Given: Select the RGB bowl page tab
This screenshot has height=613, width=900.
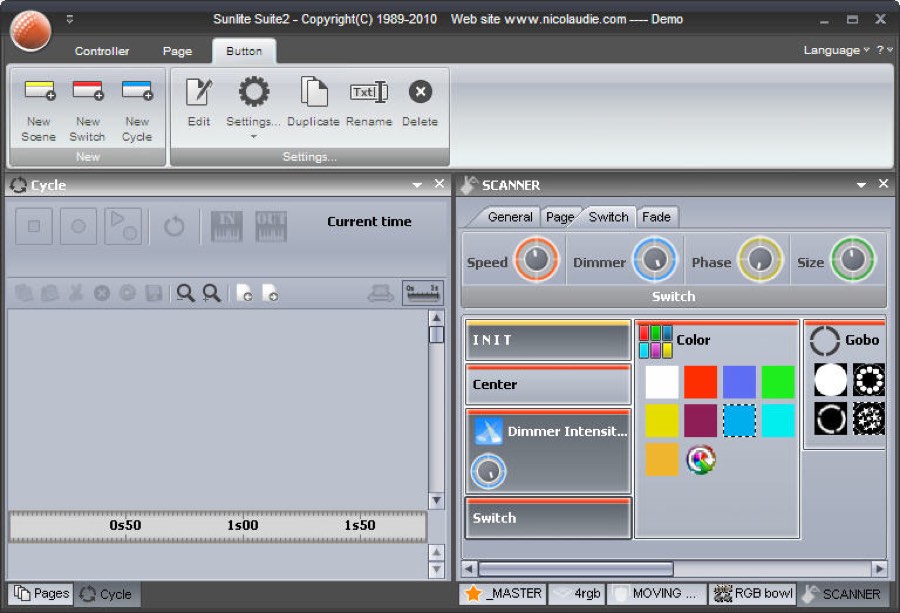Looking at the screenshot, I should [x=753, y=593].
